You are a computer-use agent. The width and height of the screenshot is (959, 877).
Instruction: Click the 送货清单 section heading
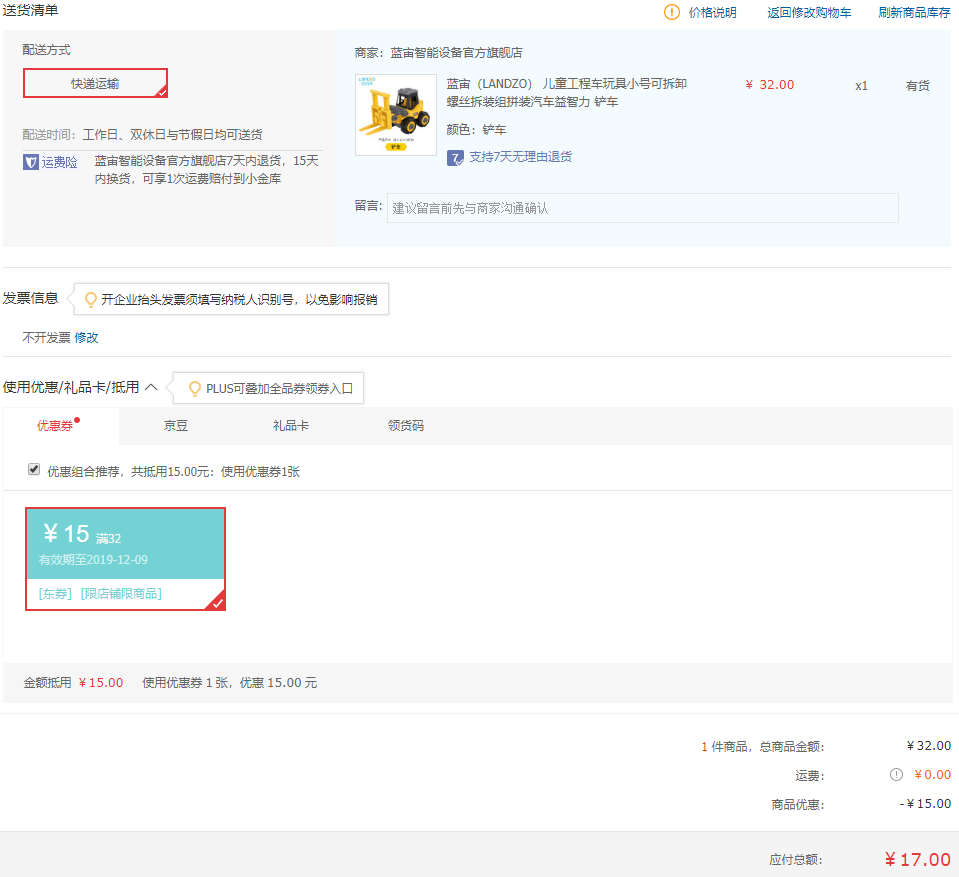(x=31, y=10)
